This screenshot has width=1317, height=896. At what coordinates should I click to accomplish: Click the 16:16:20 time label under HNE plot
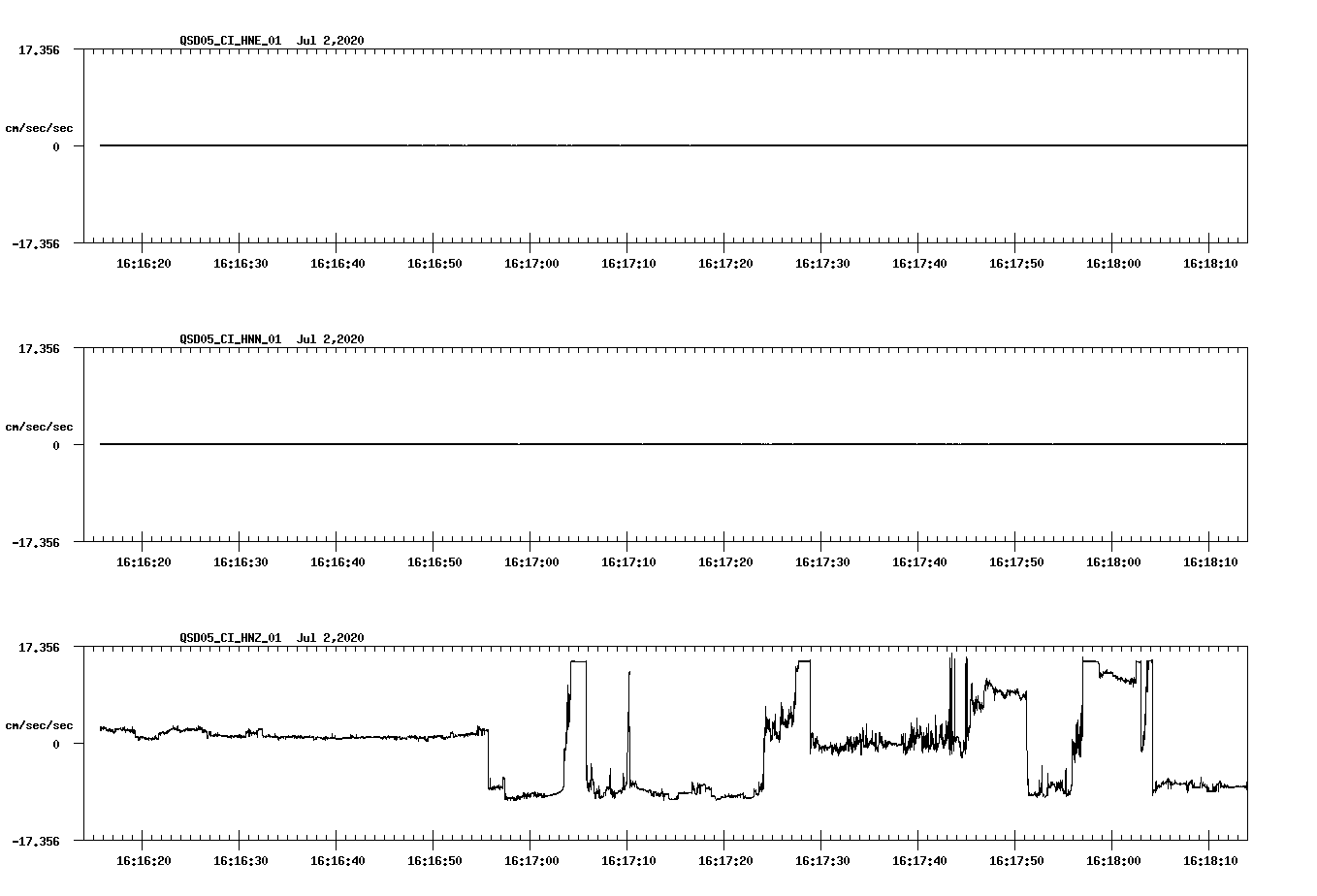pos(144,264)
